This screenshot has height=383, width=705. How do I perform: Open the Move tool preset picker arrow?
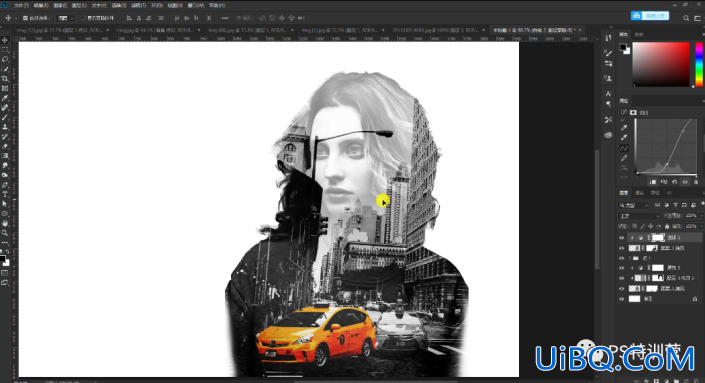(x=16, y=18)
